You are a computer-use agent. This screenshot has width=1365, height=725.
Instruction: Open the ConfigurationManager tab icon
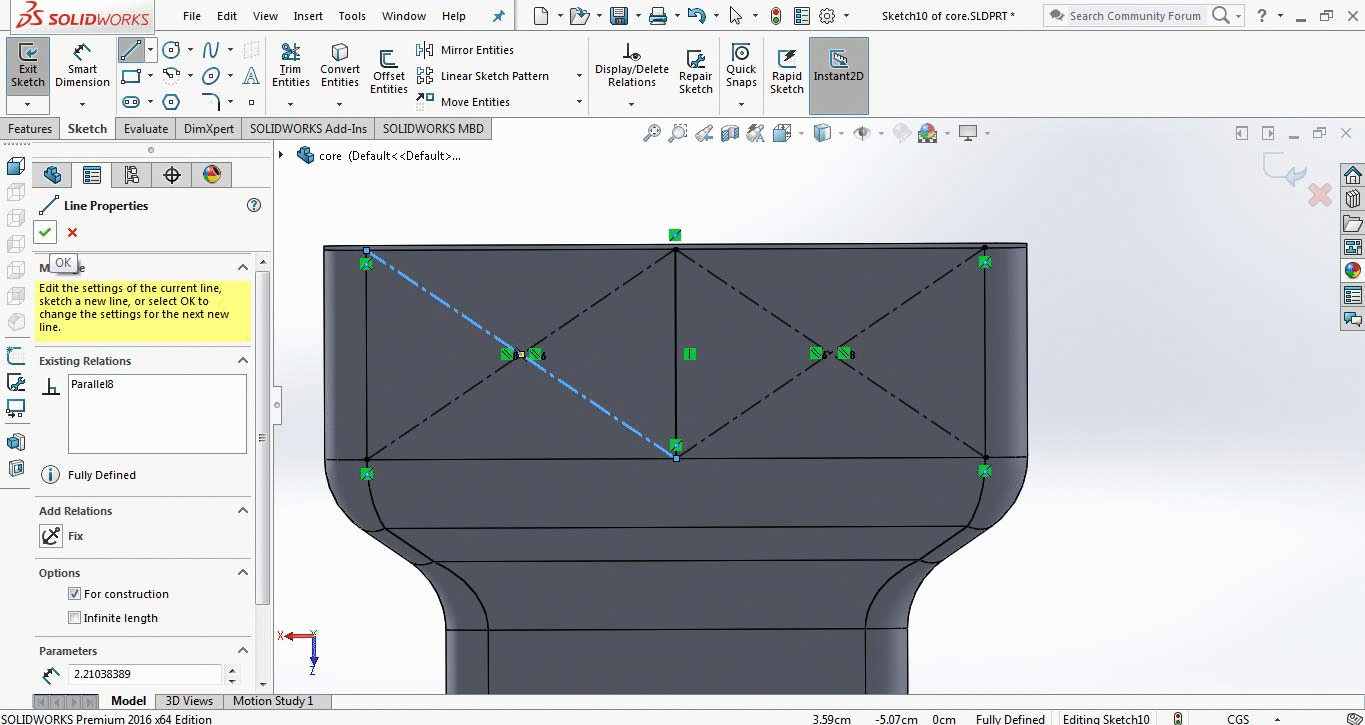point(132,175)
